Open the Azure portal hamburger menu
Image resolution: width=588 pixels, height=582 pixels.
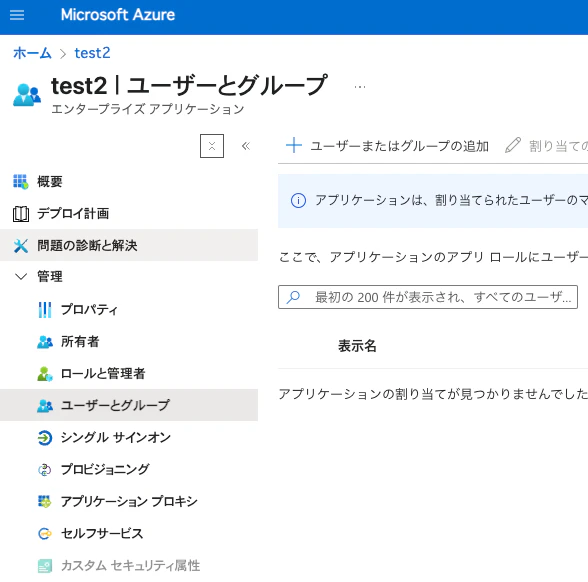[17, 15]
